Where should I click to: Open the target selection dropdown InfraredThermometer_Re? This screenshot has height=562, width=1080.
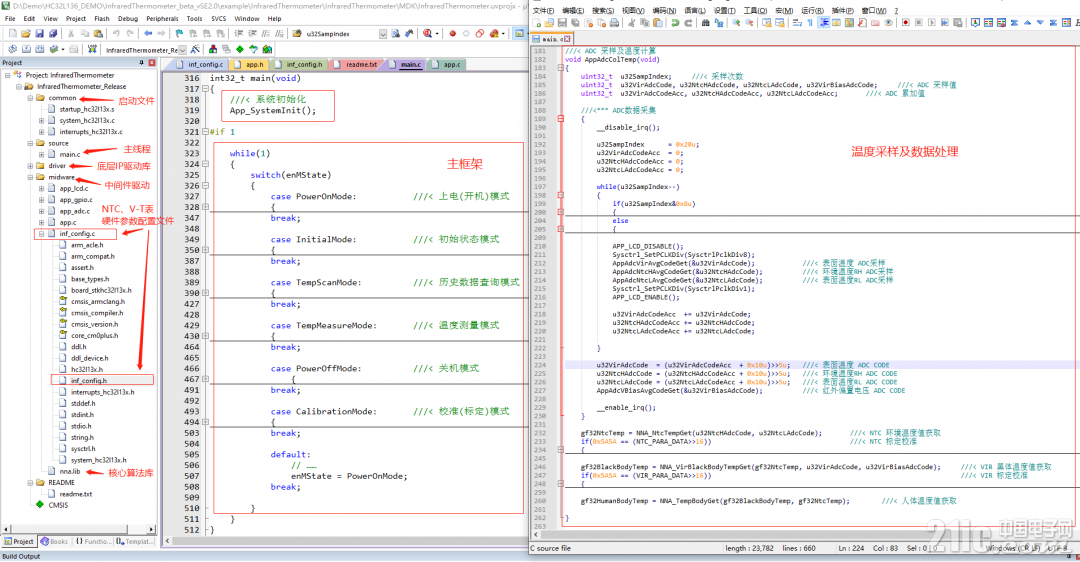coord(183,50)
